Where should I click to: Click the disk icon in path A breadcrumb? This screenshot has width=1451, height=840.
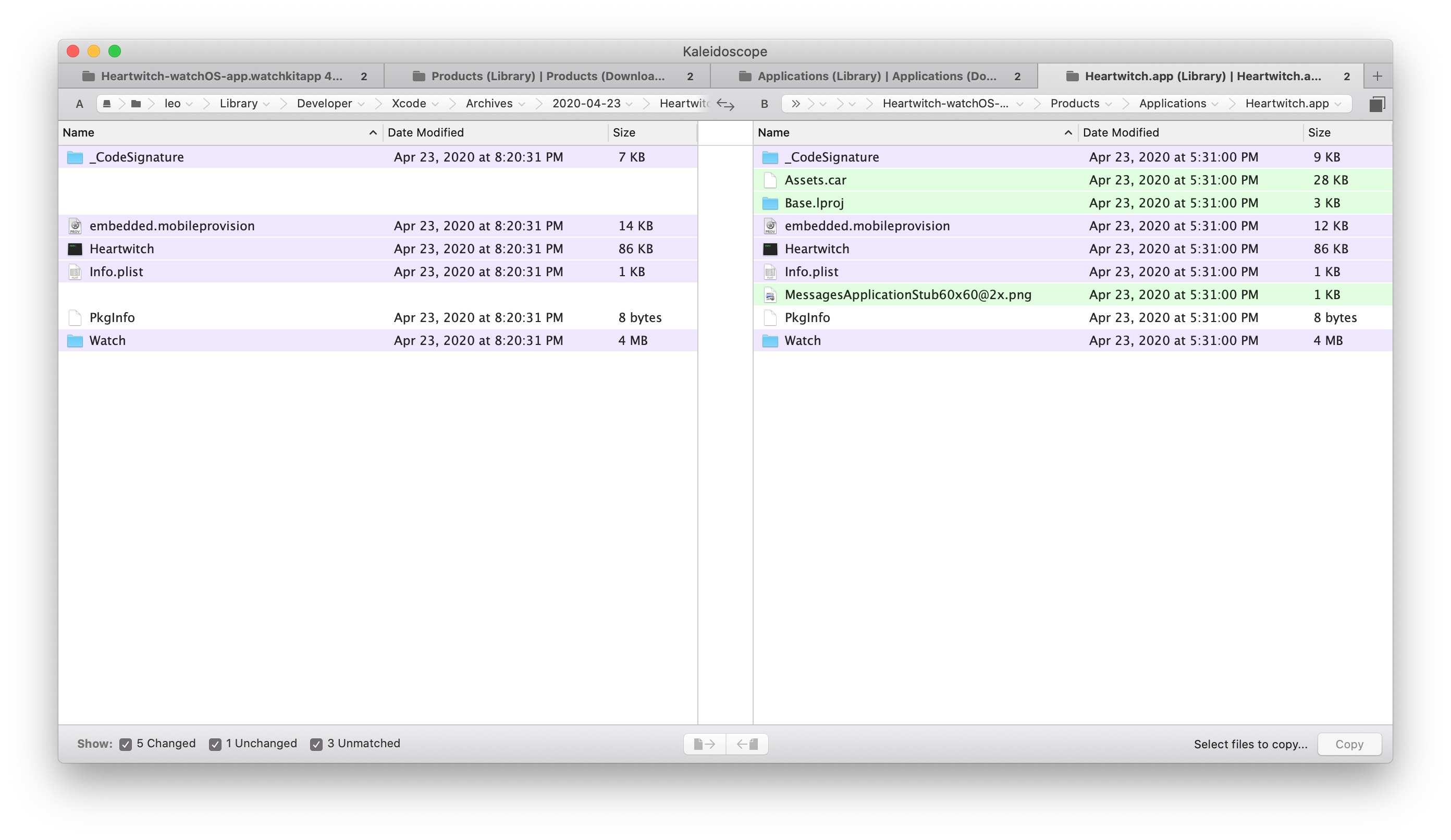click(x=106, y=104)
